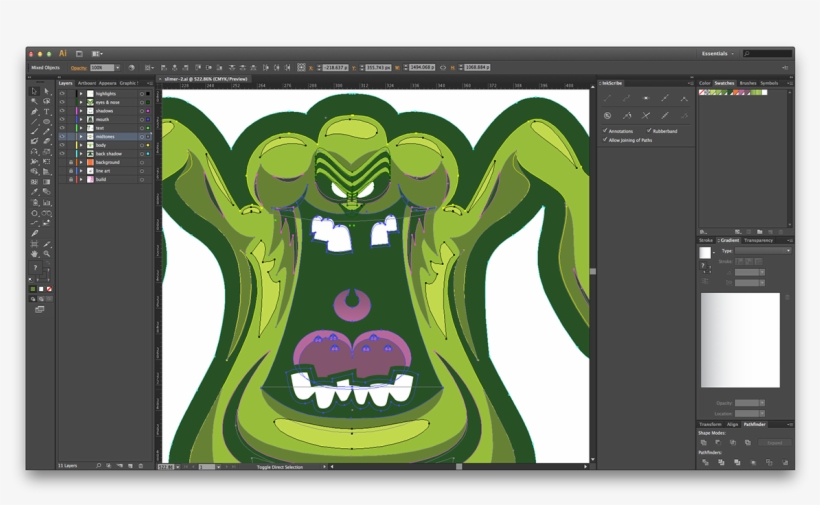Open the Arrange Documents dropdown

97,53
